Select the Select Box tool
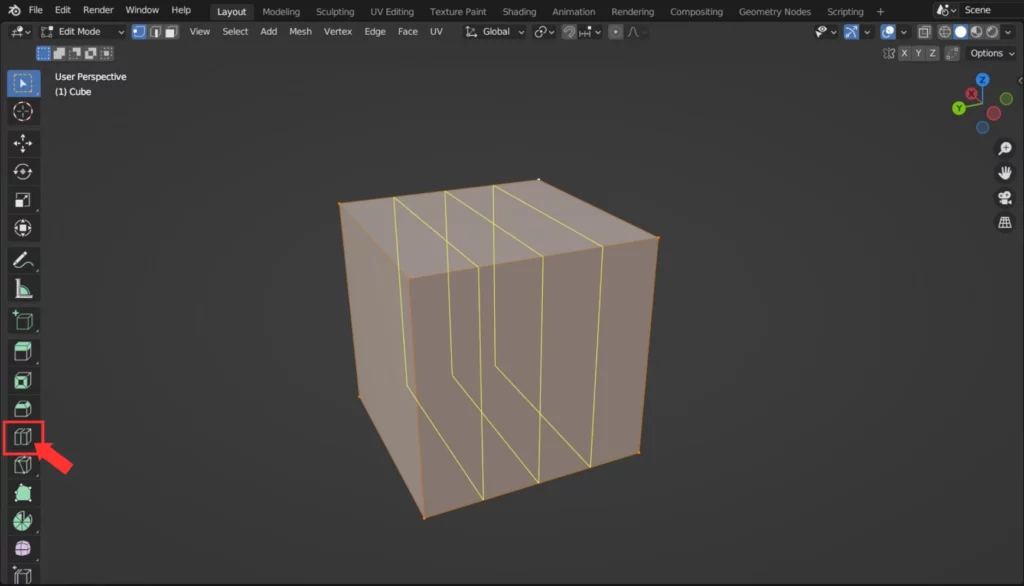Screen dimensions: 1024x586 click(x=24, y=84)
